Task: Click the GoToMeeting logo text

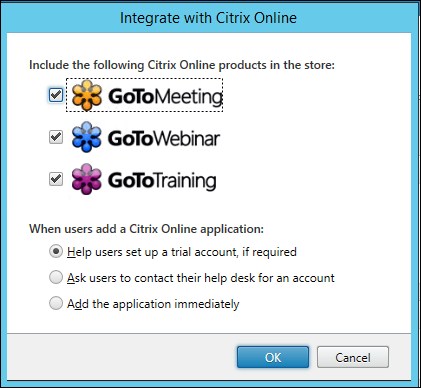Action: point(165,97)
